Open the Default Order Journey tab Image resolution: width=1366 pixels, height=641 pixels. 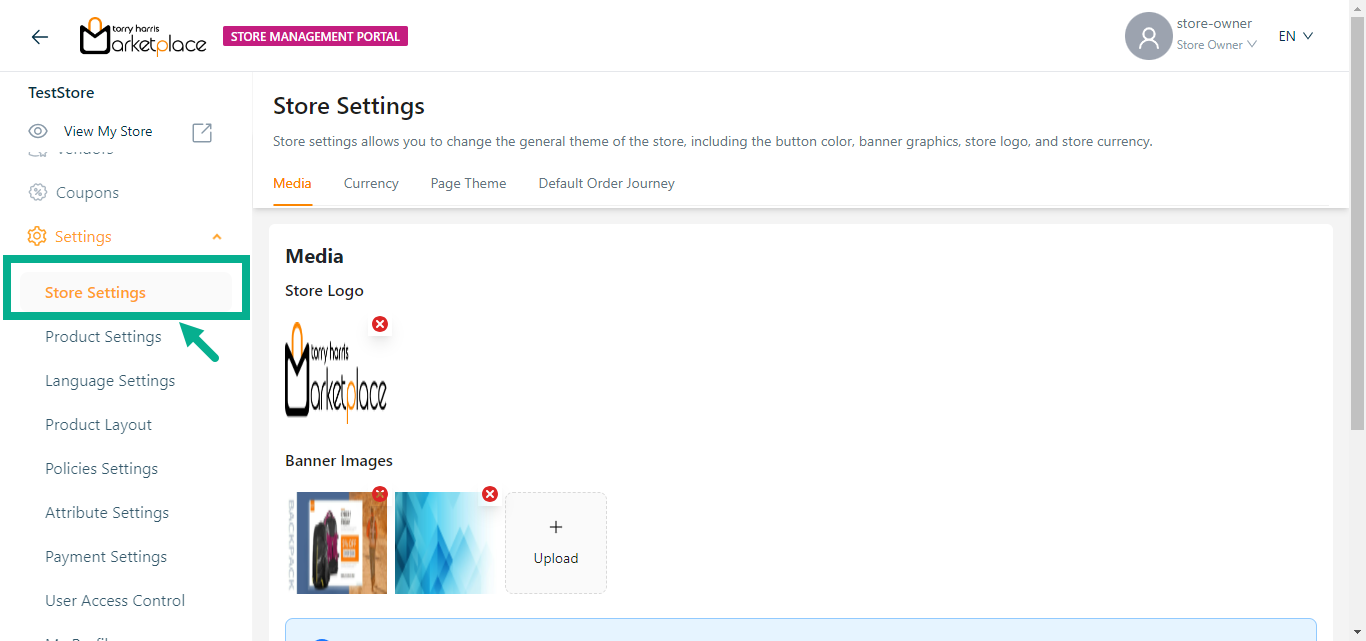(606, 183)
